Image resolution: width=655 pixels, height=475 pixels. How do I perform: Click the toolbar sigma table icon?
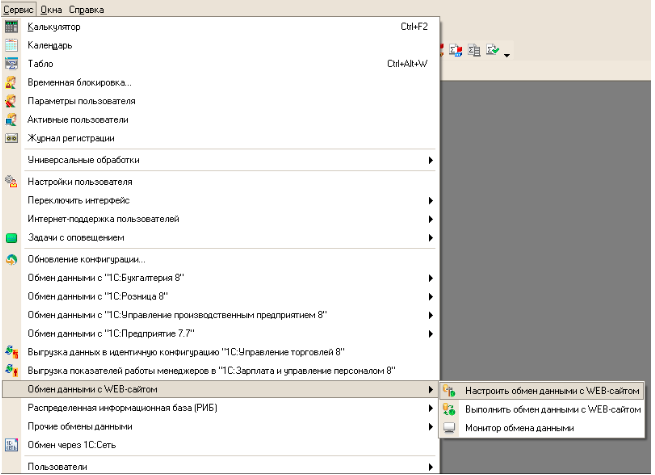point(474,51)
